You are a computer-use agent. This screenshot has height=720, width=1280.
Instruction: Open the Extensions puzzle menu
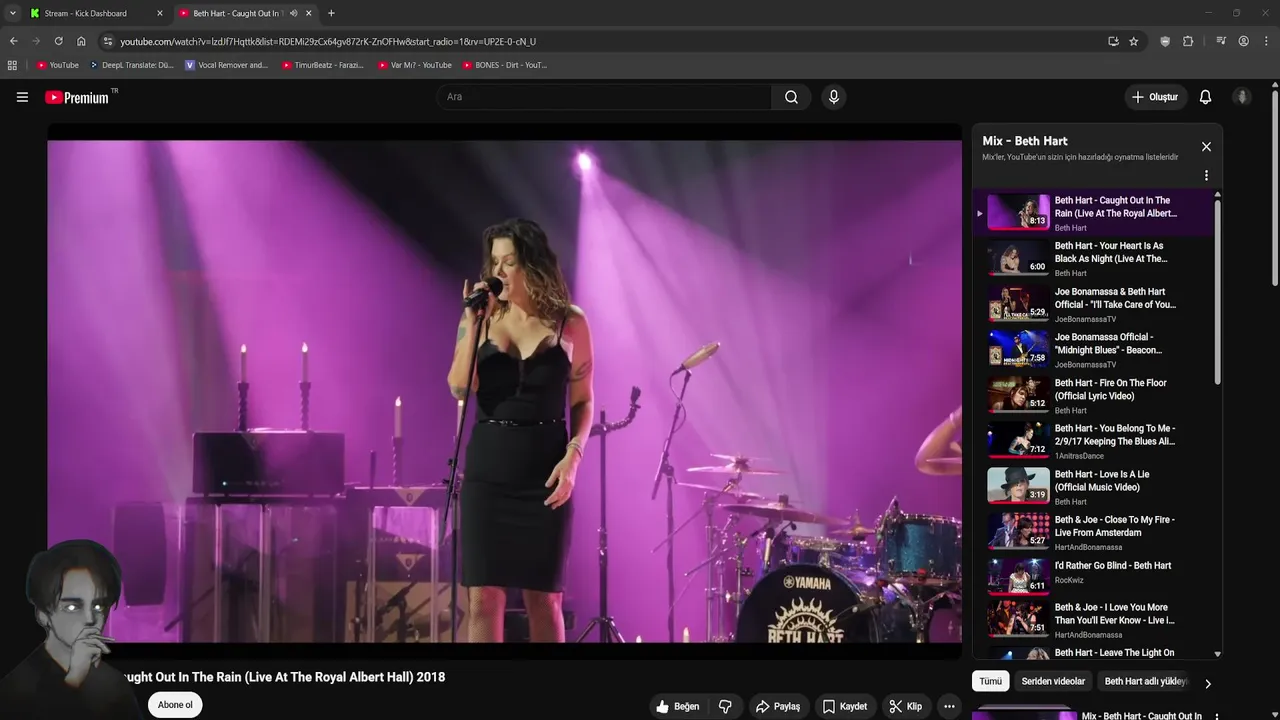click(1188, 41)
